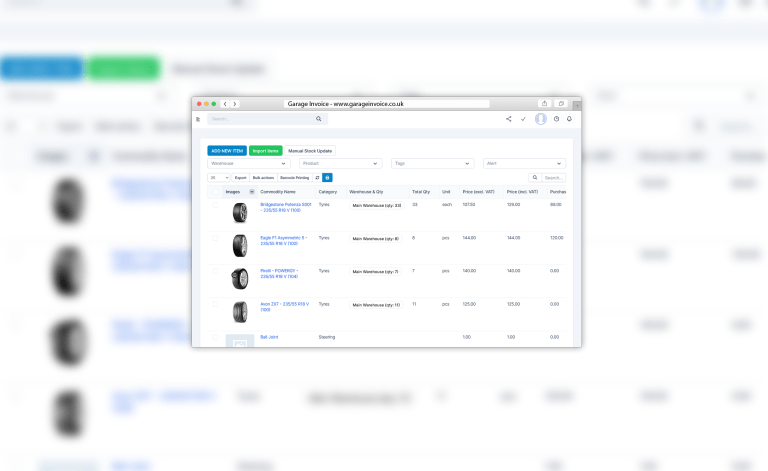Tick the checkbox for Bridgestone Potenza row
Screen dimensions: 768x471
point(215,205)
